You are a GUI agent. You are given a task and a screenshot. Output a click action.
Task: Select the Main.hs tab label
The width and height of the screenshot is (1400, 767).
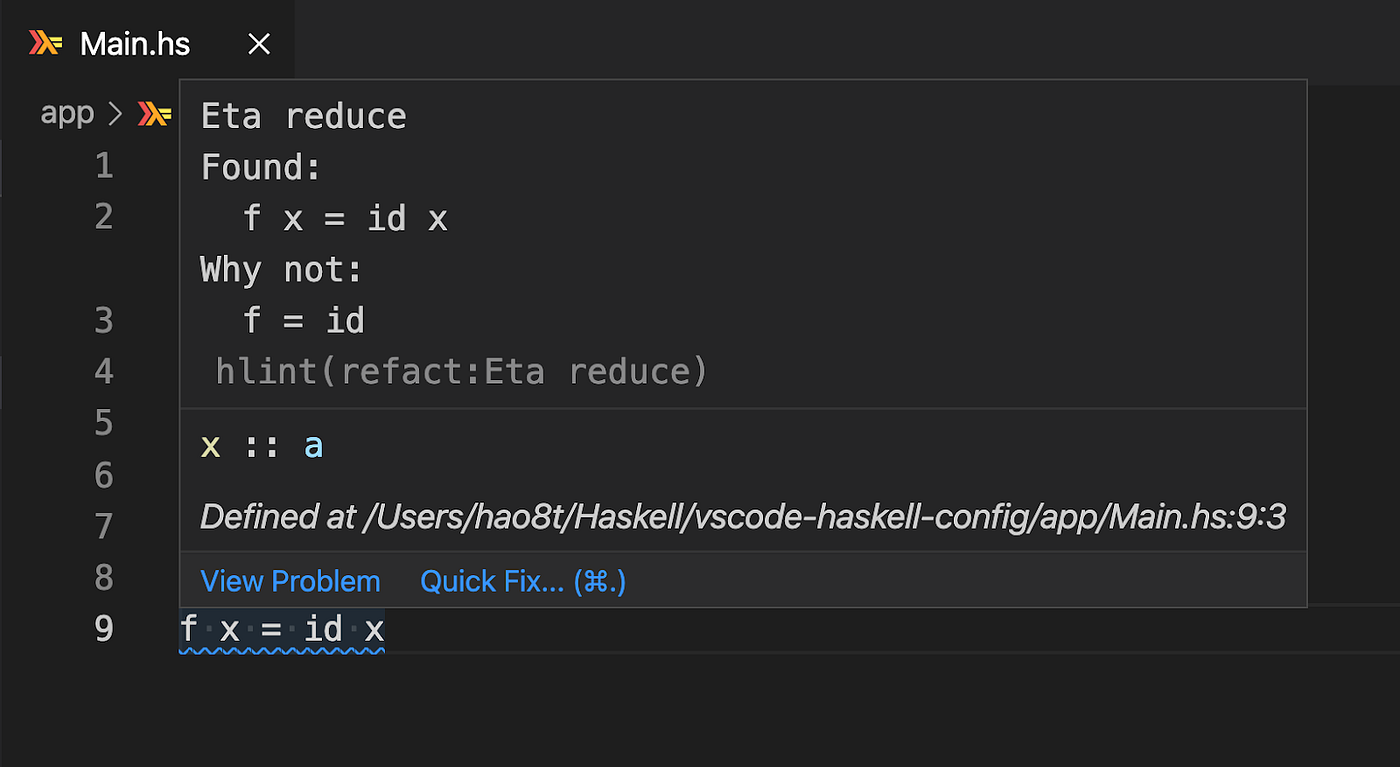tap(135, 44)
